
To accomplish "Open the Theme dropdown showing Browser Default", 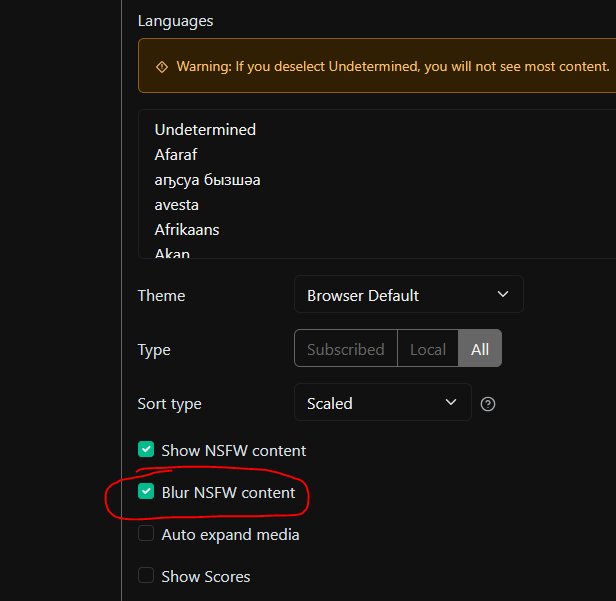I will point(408,295).
